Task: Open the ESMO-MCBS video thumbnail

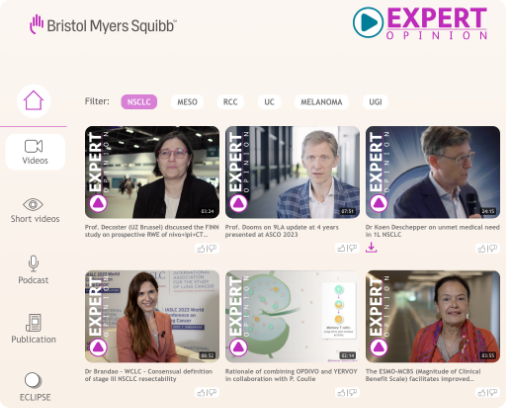Action: 433,316
